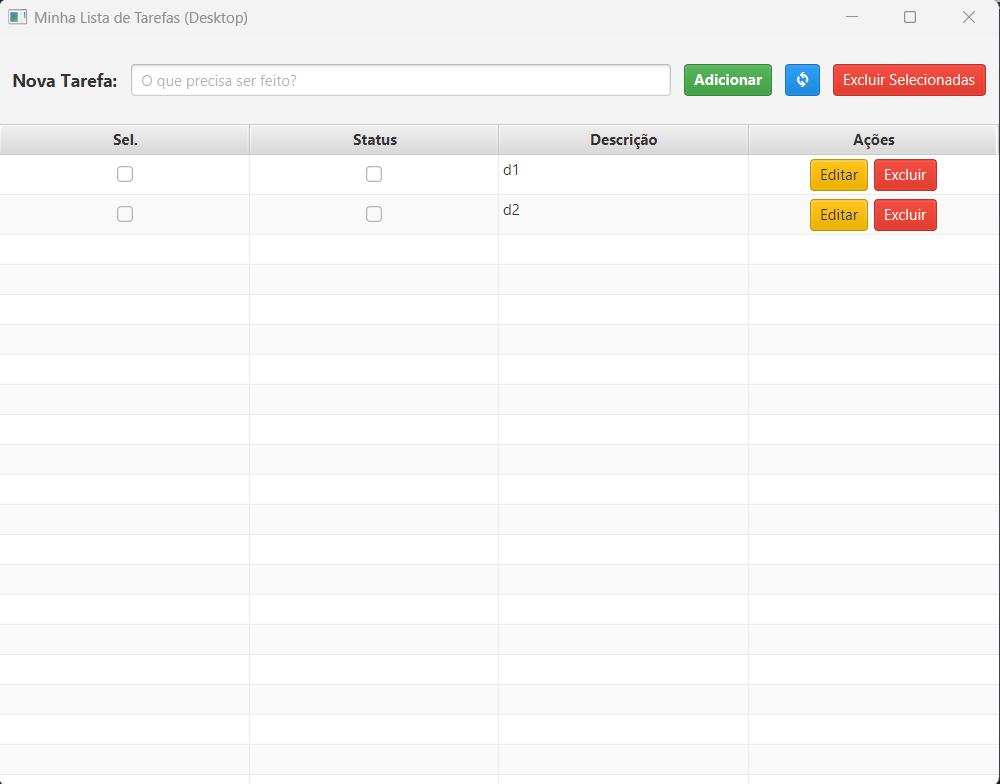Viewport: 1000px width, 784px height.
Task: Click the Sel. column header
Action: (x=125, y=140)
